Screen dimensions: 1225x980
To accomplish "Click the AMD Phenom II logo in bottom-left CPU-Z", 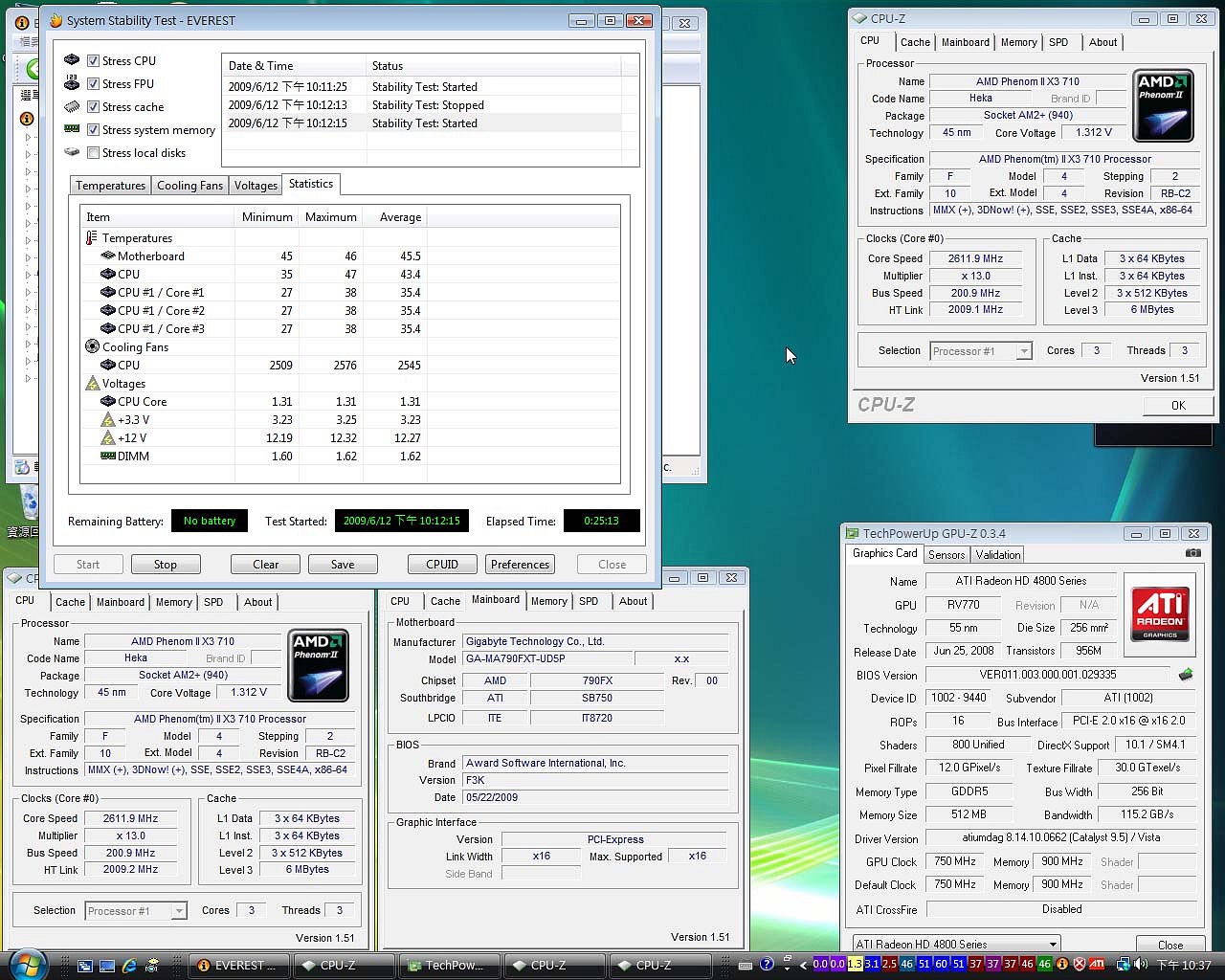I will coord(318,665).
